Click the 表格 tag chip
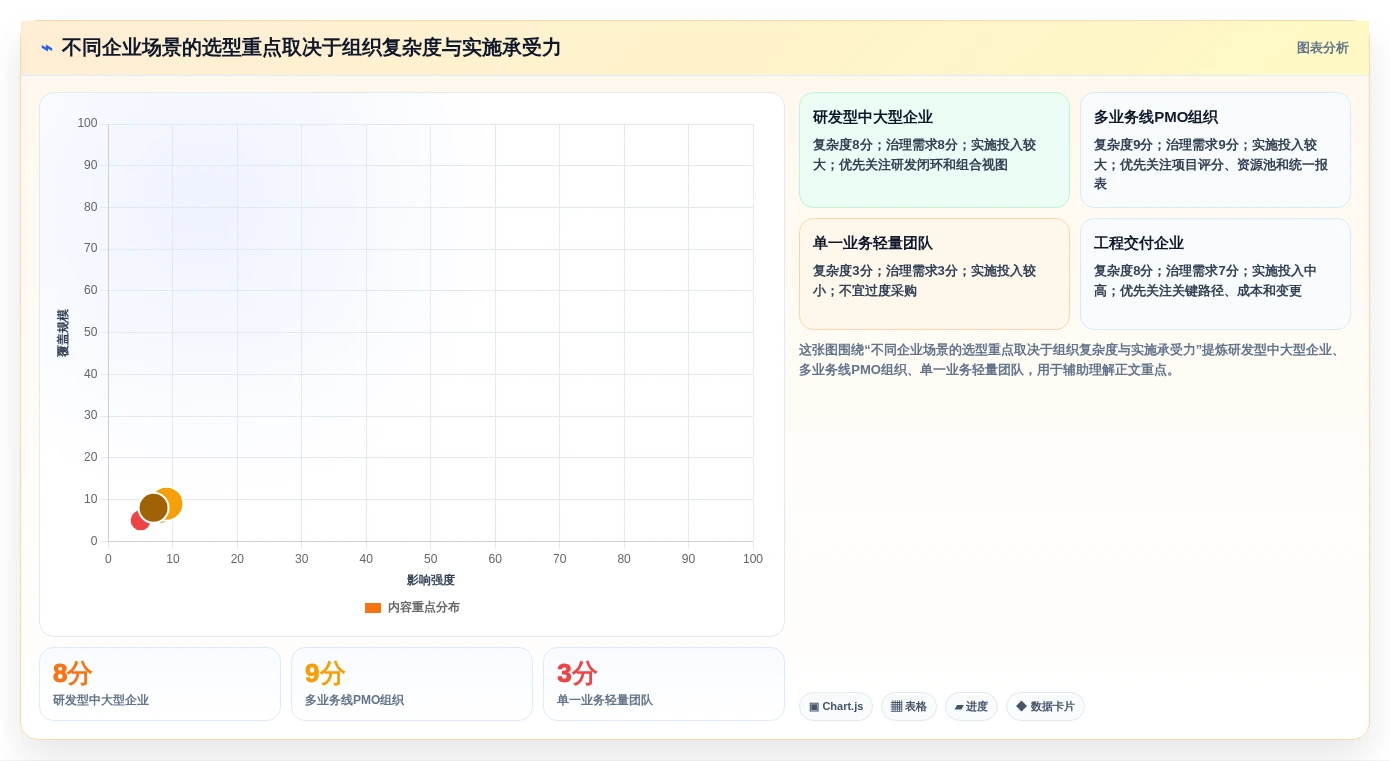 (909, 706)
